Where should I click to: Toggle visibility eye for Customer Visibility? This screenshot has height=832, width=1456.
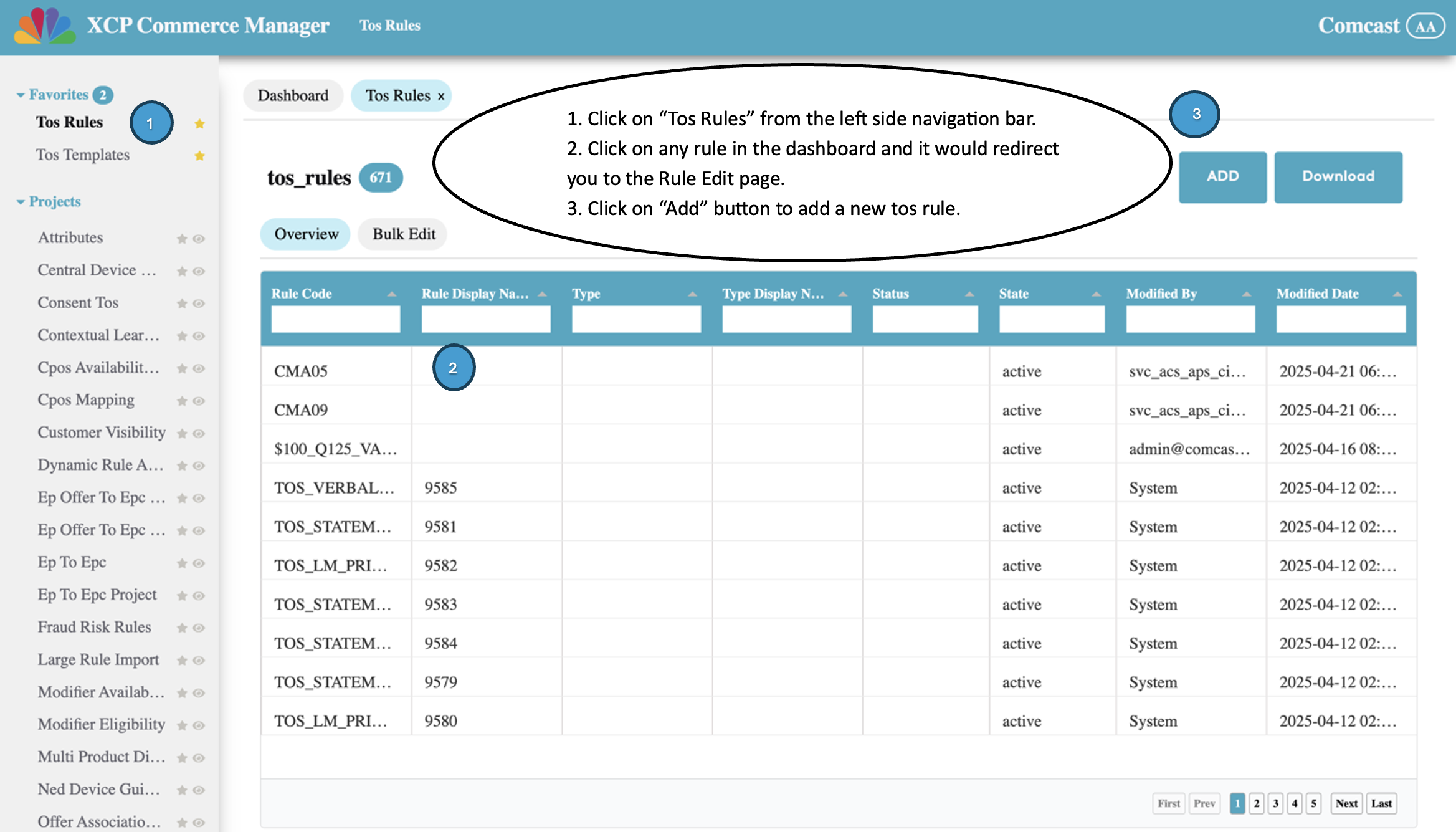coord(199,433)
